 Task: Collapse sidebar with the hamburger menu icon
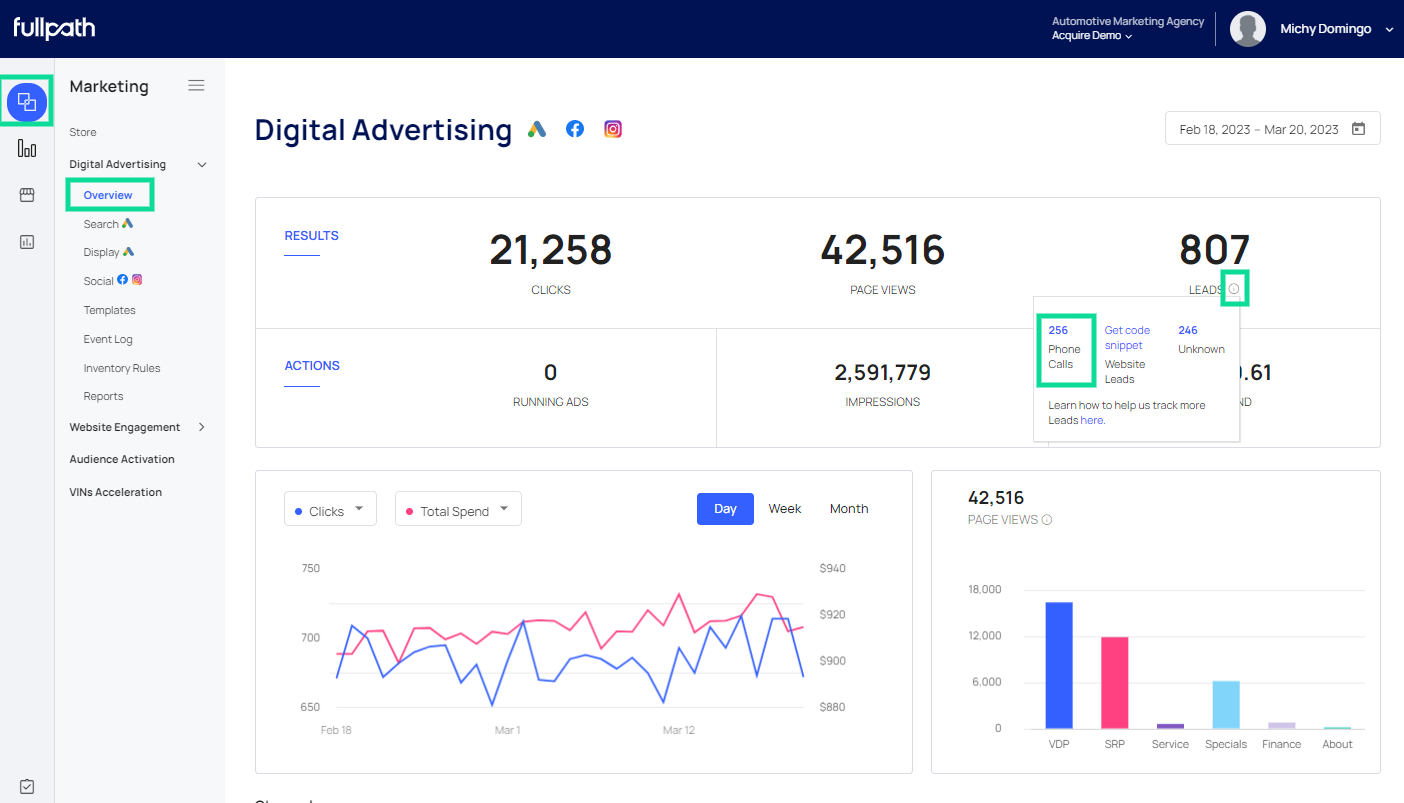196,86
